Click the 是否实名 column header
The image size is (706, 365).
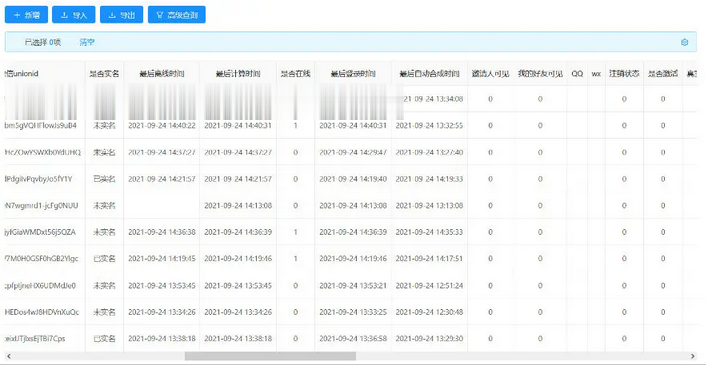(104, 74)
